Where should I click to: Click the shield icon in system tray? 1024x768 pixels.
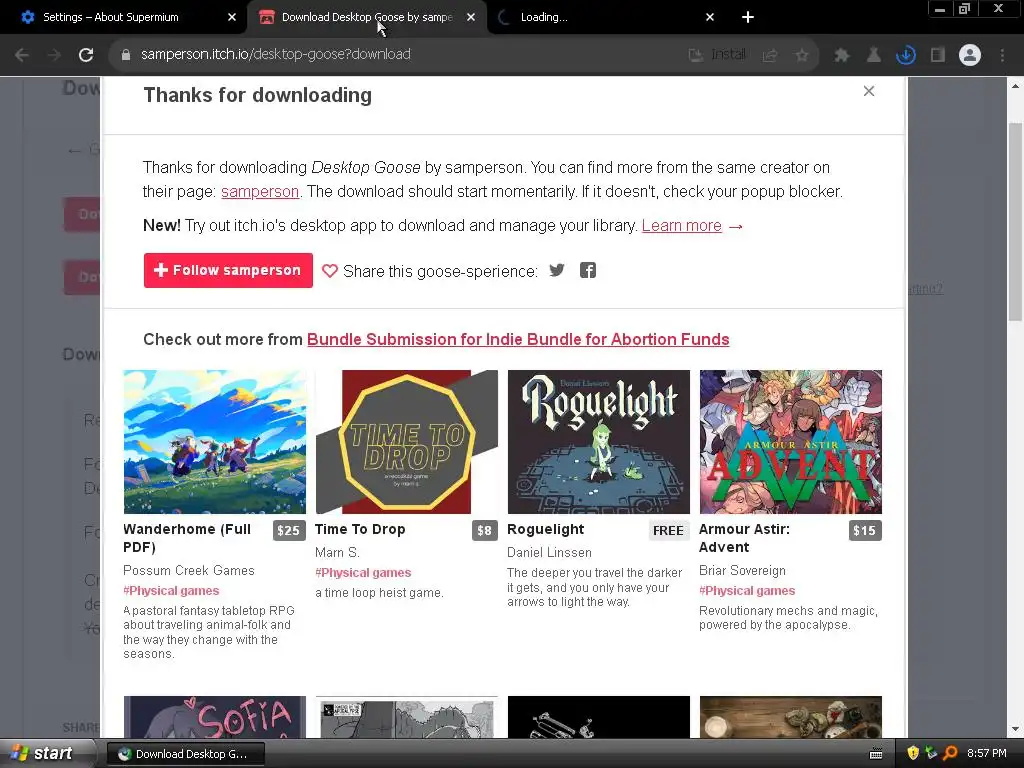[x=913, y=753]
